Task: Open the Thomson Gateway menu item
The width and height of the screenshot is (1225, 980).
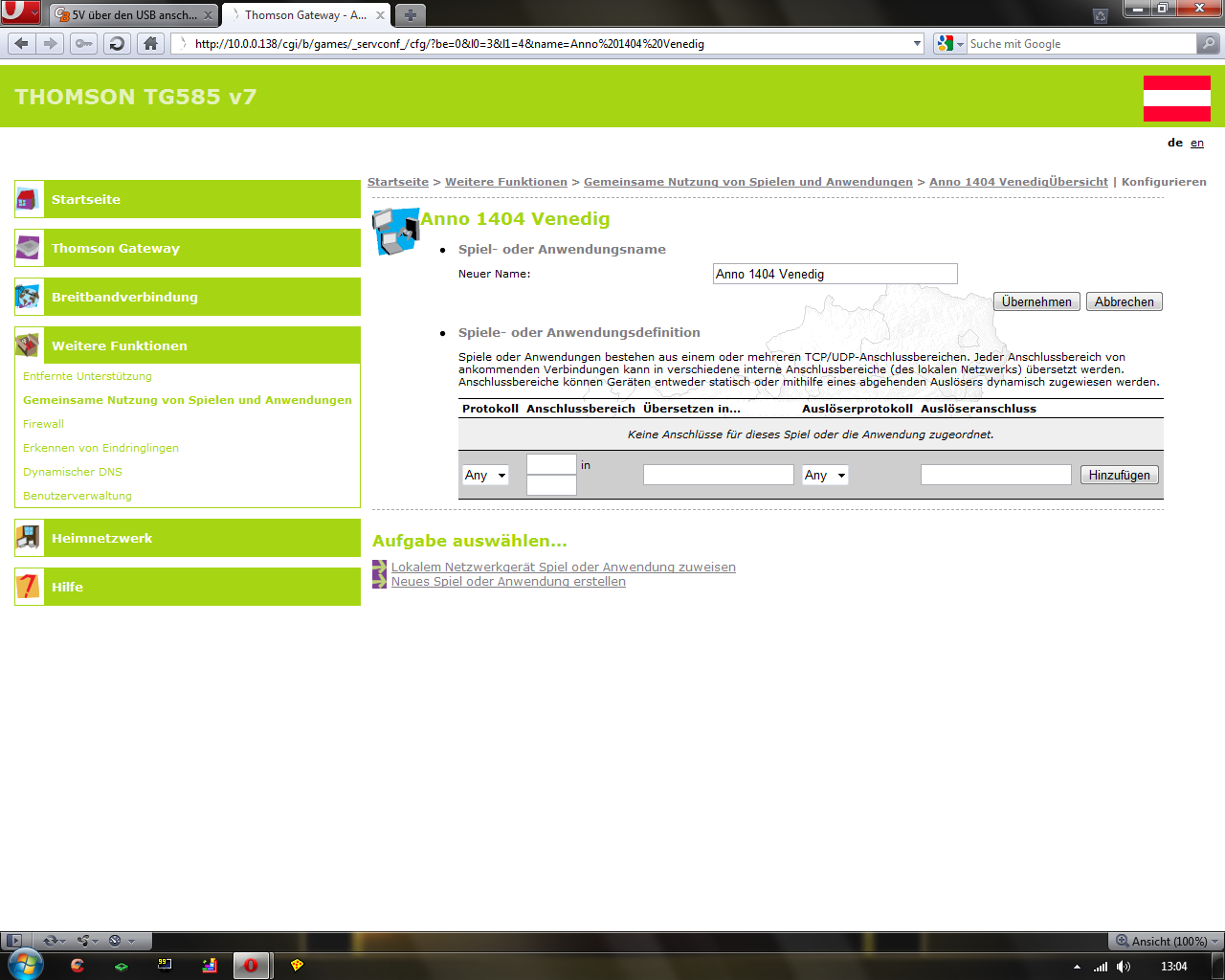Action: (188, 248)
